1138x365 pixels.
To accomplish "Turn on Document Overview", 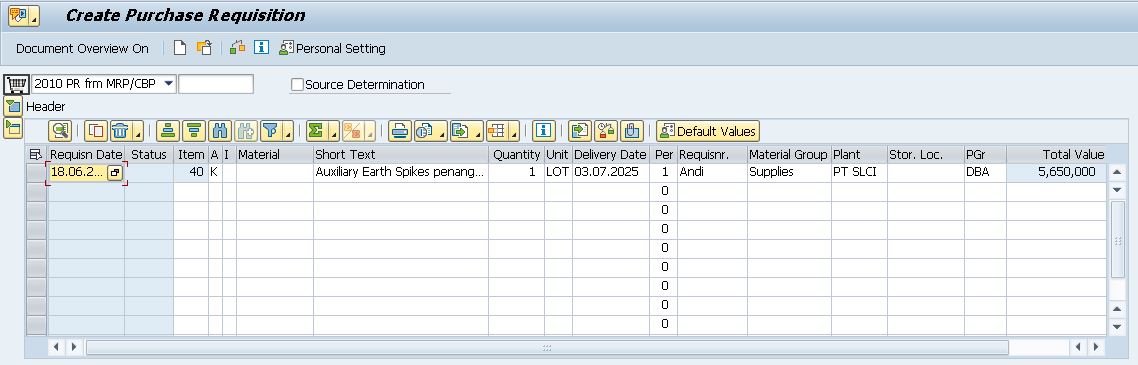I will pyautogui.click(x=82, y=49).
